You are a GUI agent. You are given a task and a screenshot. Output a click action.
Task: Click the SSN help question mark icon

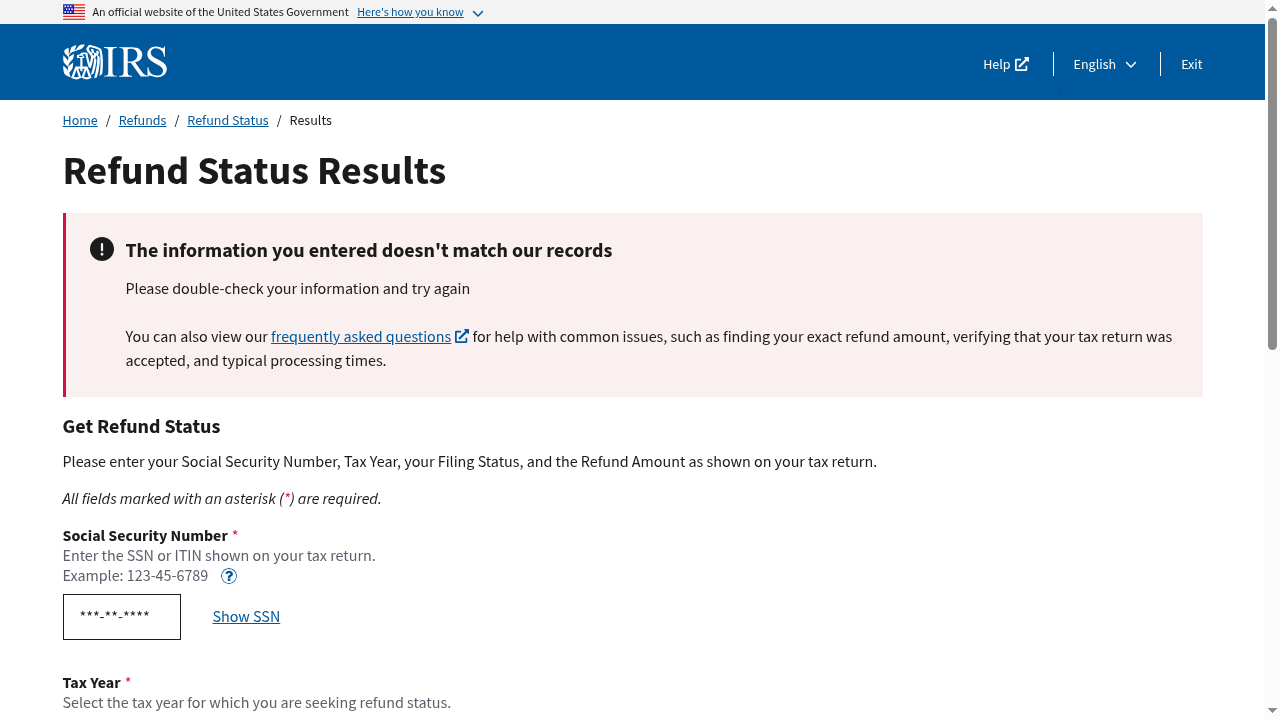point(229,576)
